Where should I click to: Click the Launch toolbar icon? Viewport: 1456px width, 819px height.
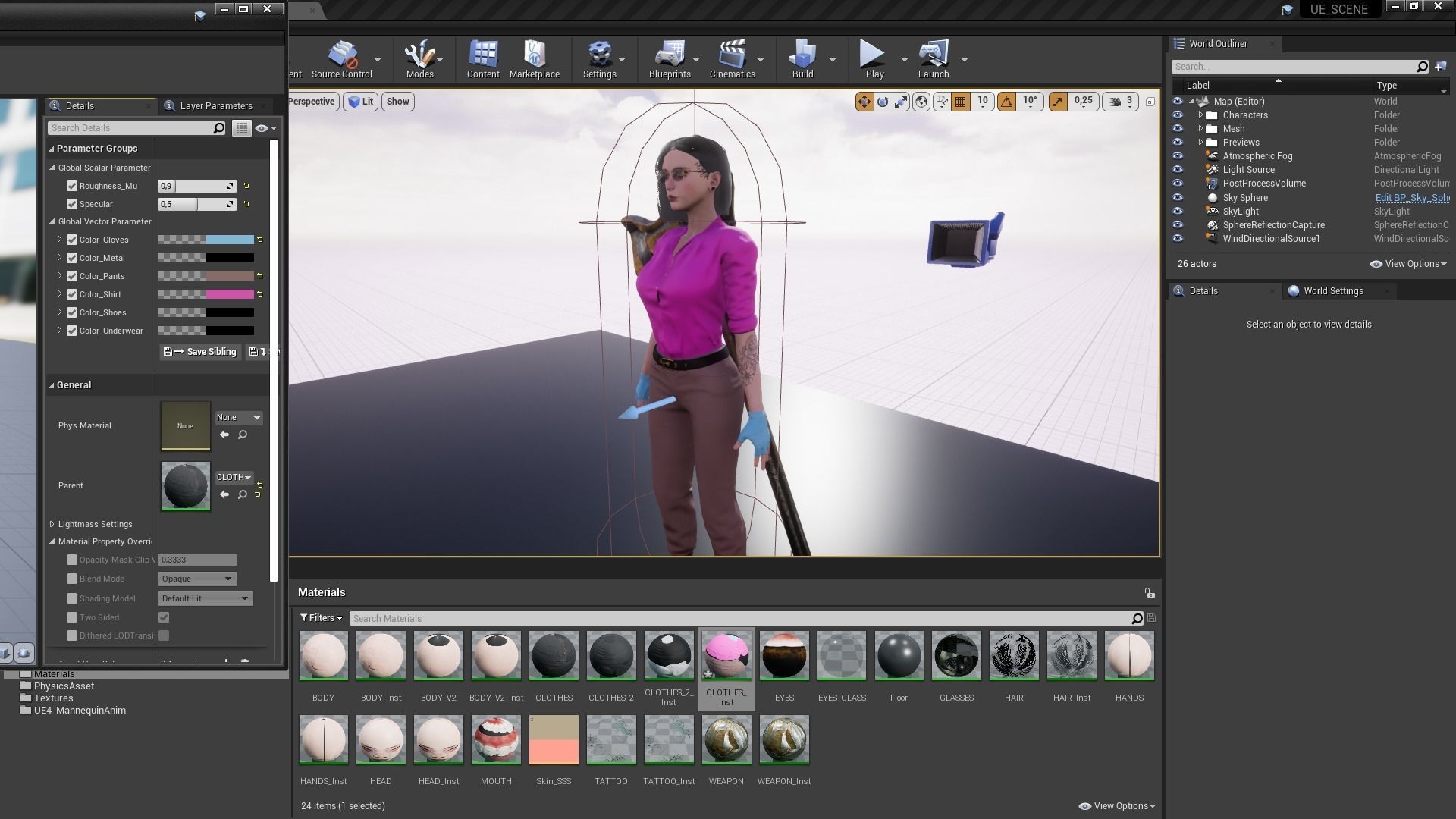click(x=934, y=60)
